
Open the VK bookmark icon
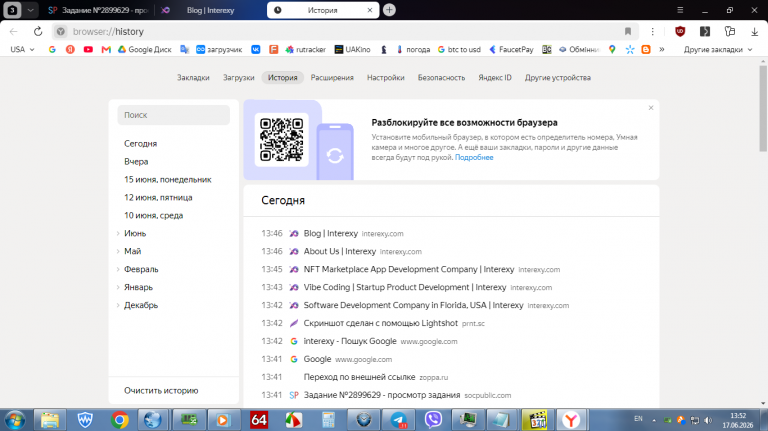point(256,49)
